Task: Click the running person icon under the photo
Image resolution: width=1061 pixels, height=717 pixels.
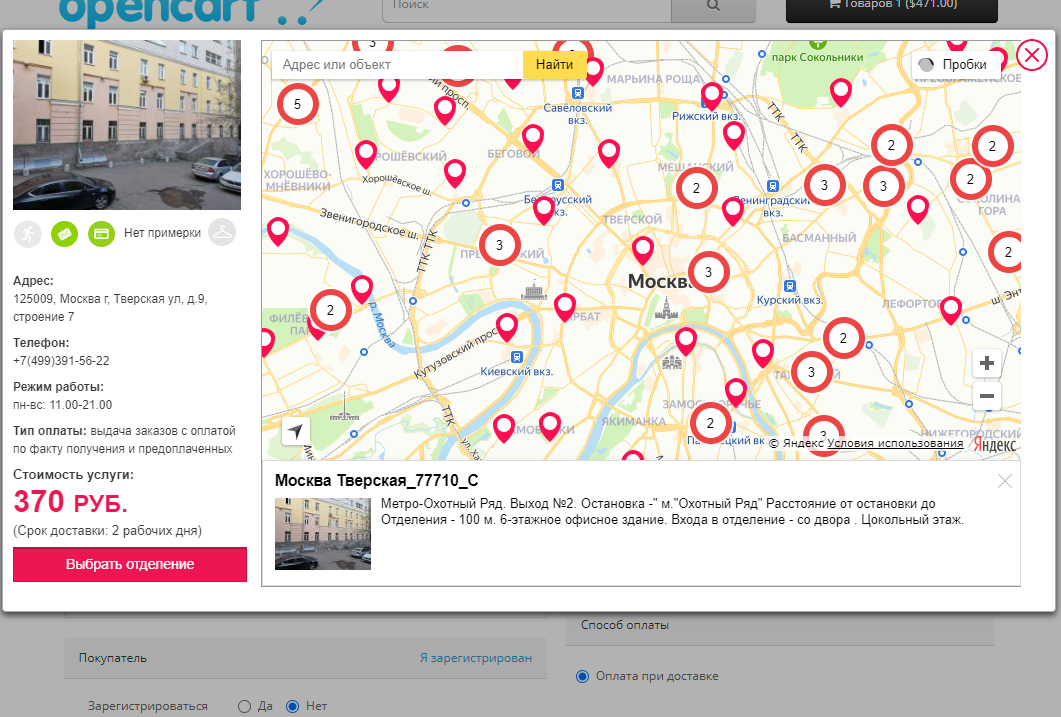Action: point(28,234)
